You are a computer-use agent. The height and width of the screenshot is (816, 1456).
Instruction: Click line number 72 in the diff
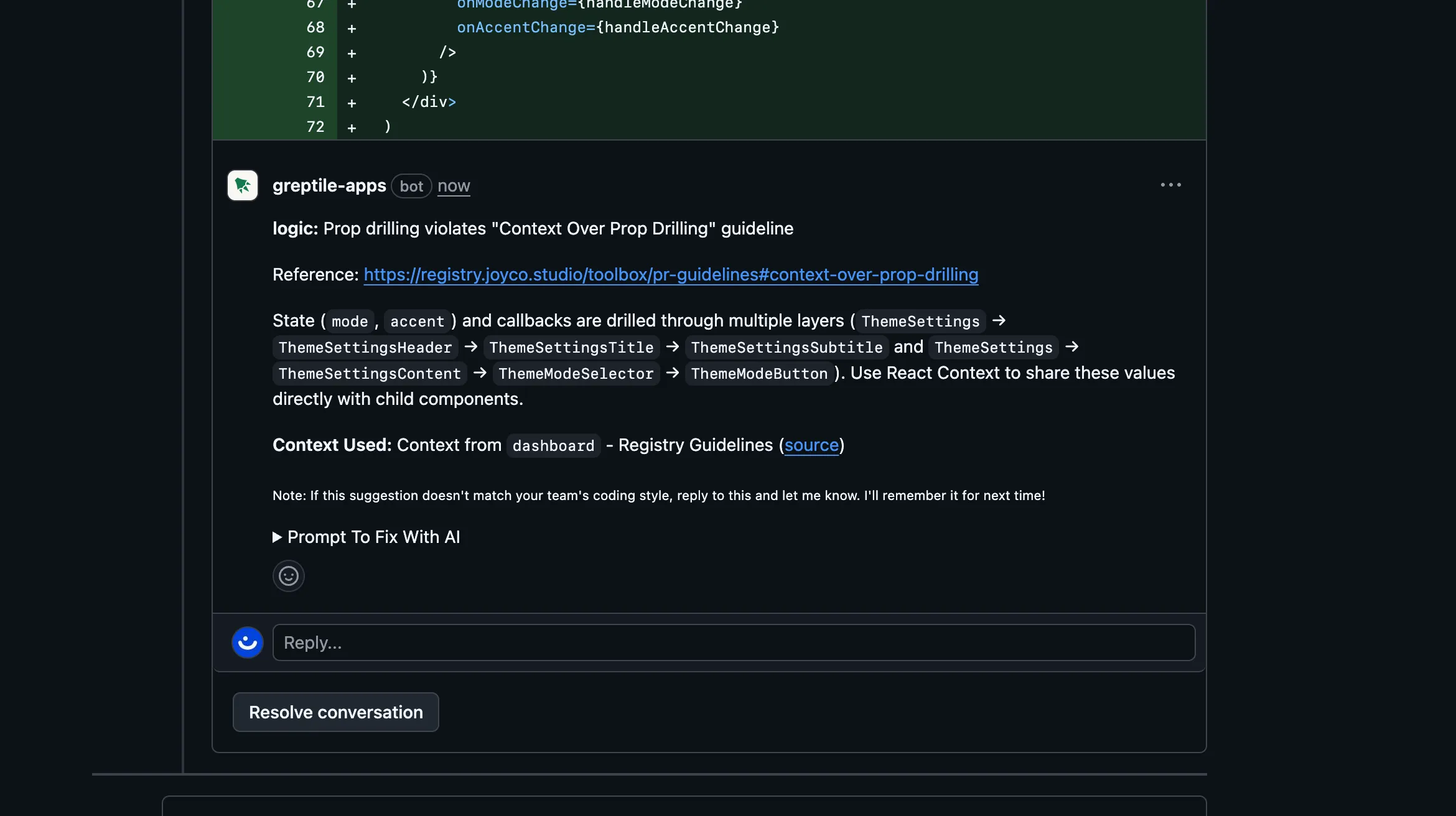(315, 127)
